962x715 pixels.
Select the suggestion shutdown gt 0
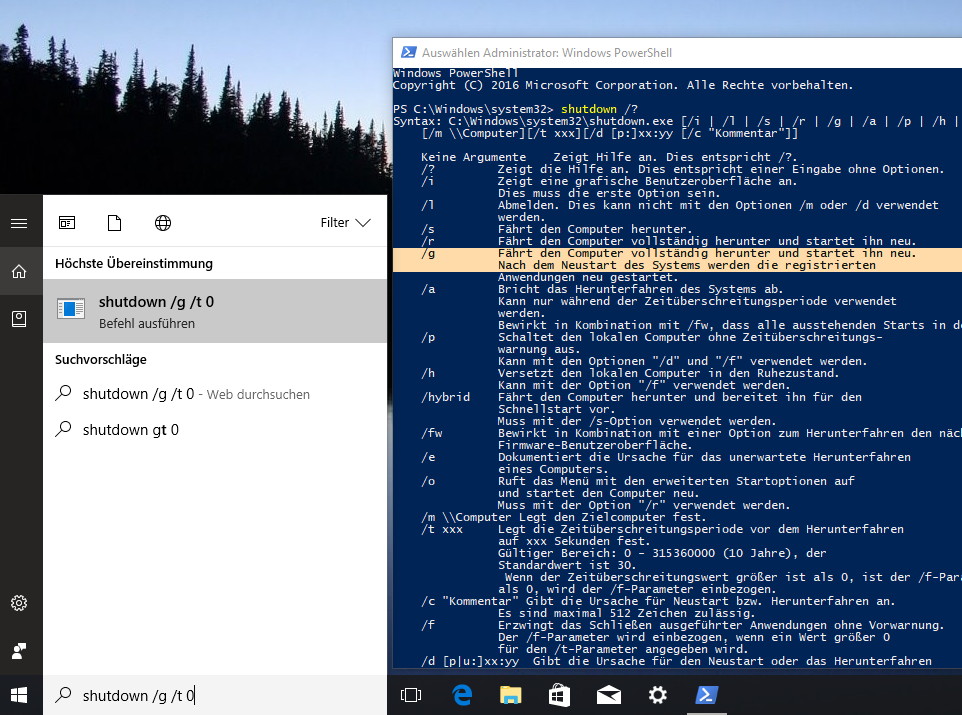[215, 430]
